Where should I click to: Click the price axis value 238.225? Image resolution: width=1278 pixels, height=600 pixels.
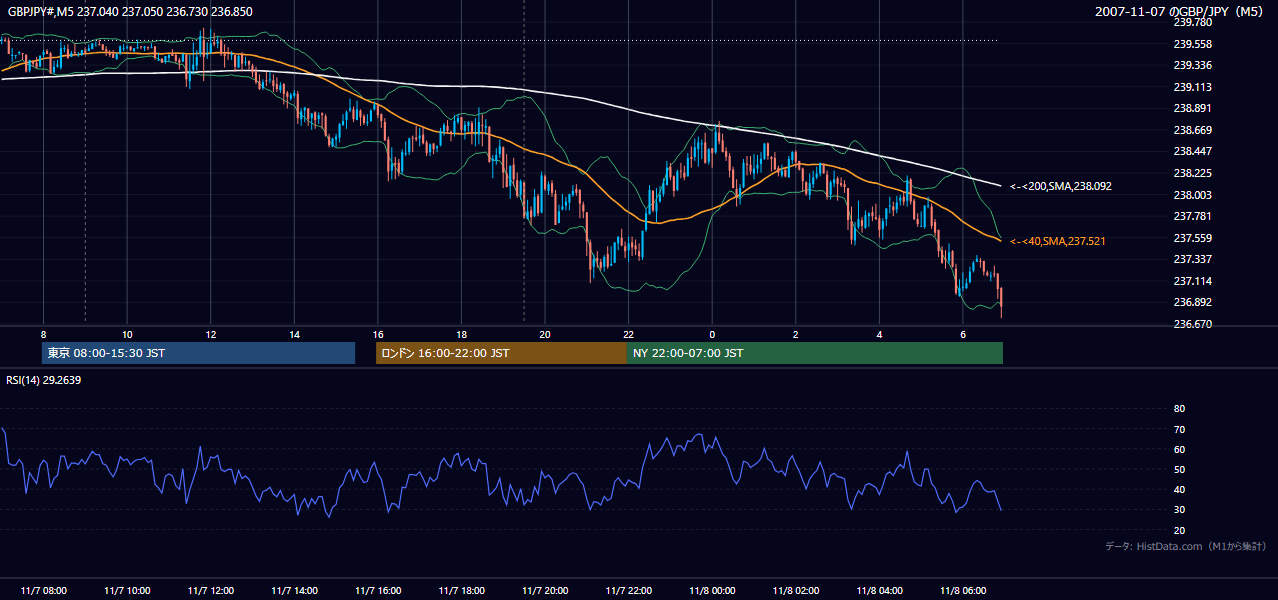pos(1192,173)
